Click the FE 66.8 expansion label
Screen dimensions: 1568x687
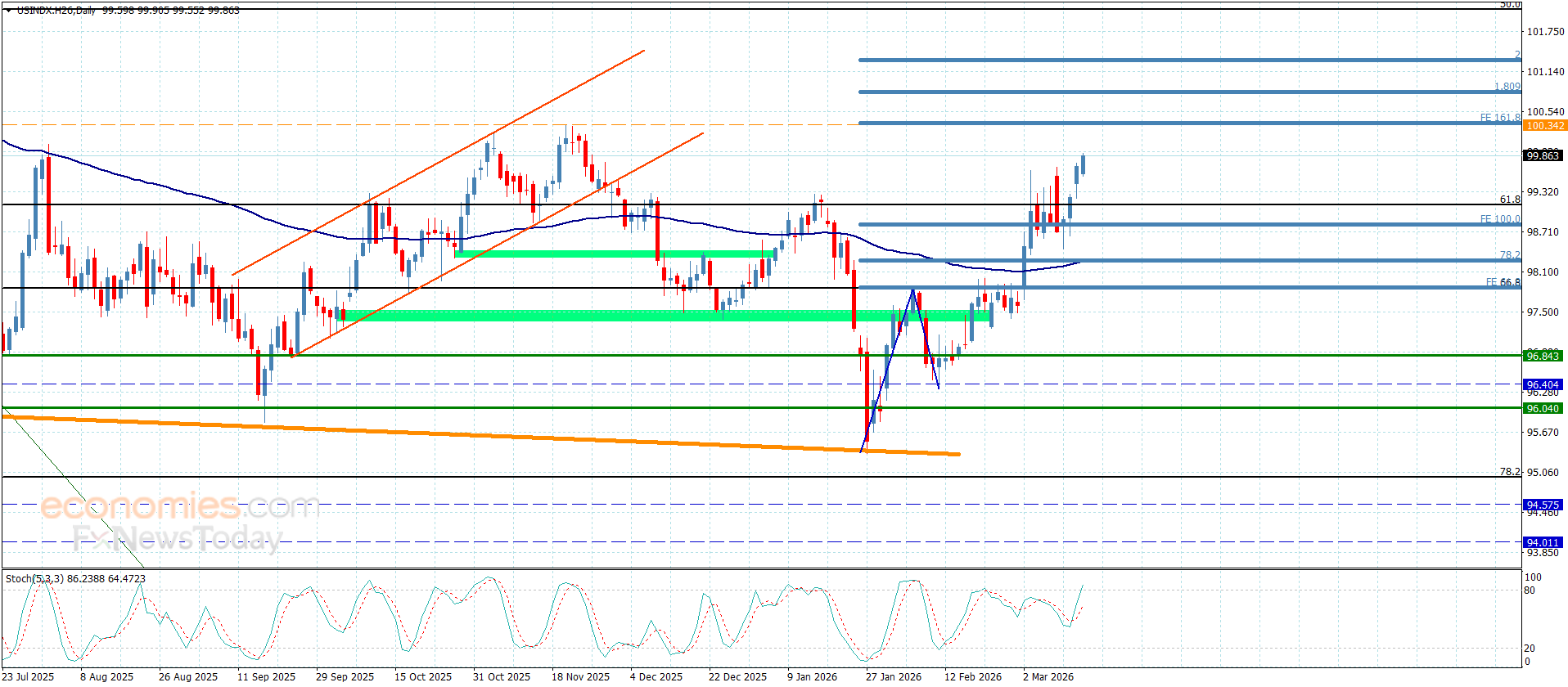[x=1503, y=282]
